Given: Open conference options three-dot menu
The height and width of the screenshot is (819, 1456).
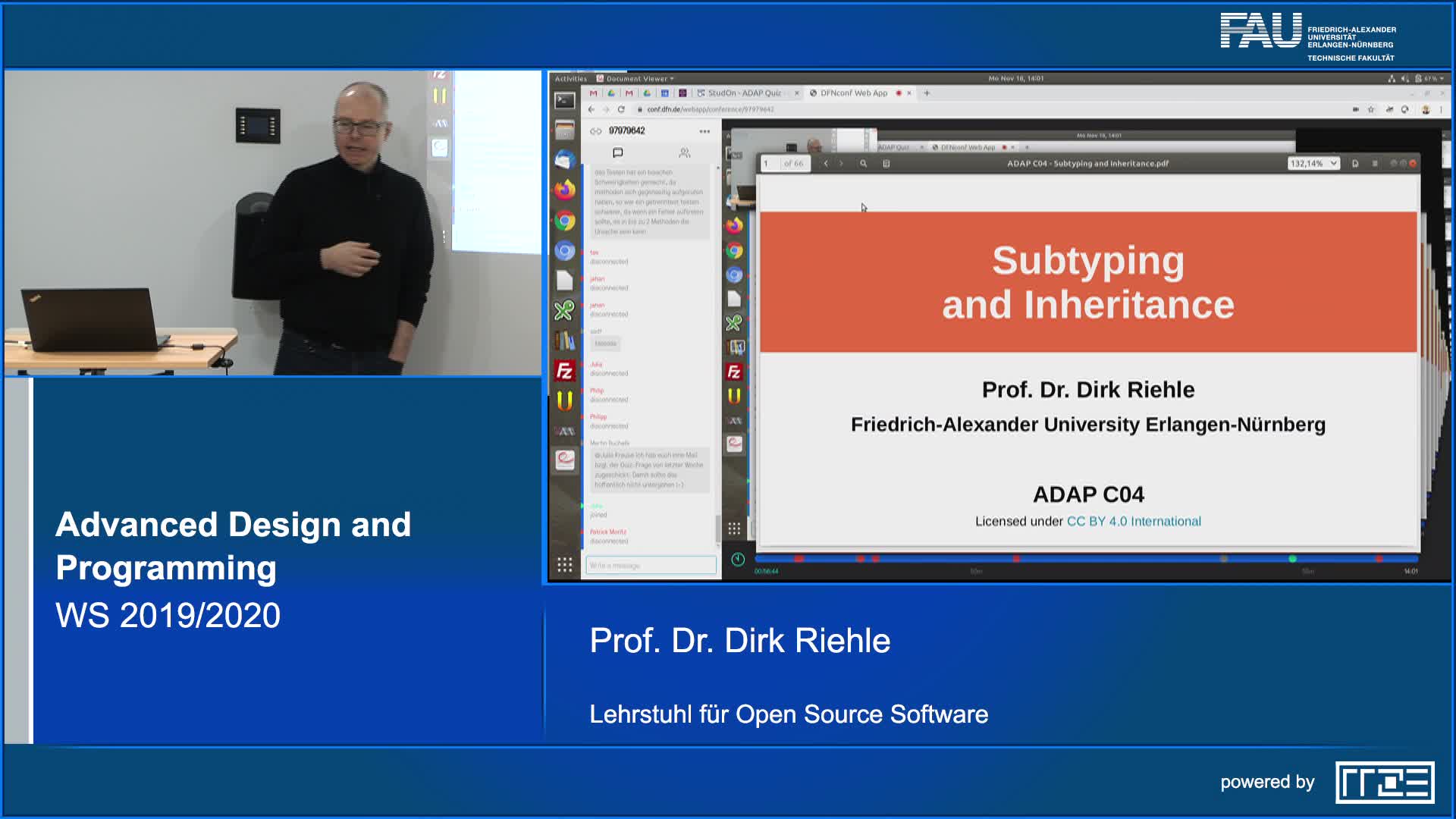Looking at the screenshot, I should click(704, 131).
